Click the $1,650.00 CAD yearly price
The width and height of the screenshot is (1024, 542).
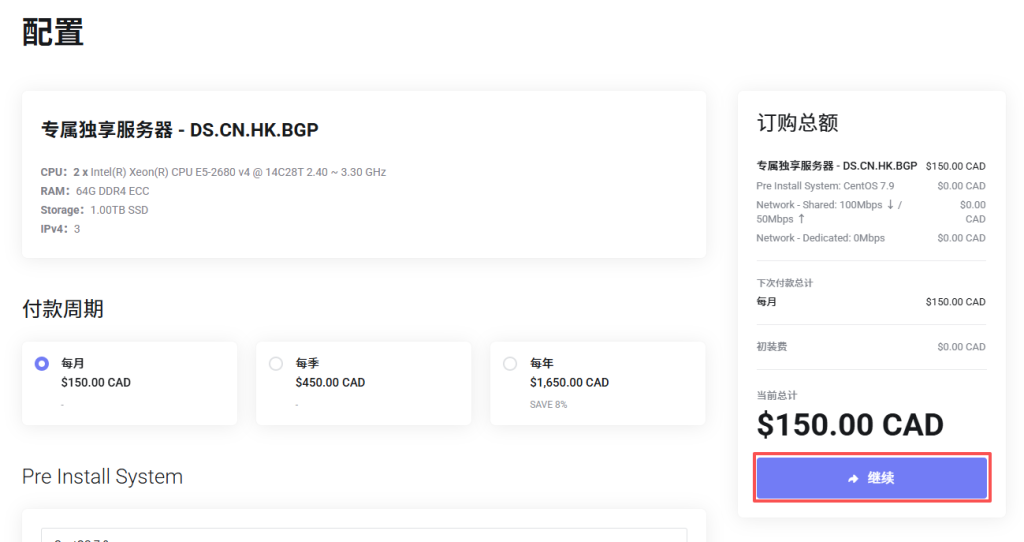tap(569, 382)
